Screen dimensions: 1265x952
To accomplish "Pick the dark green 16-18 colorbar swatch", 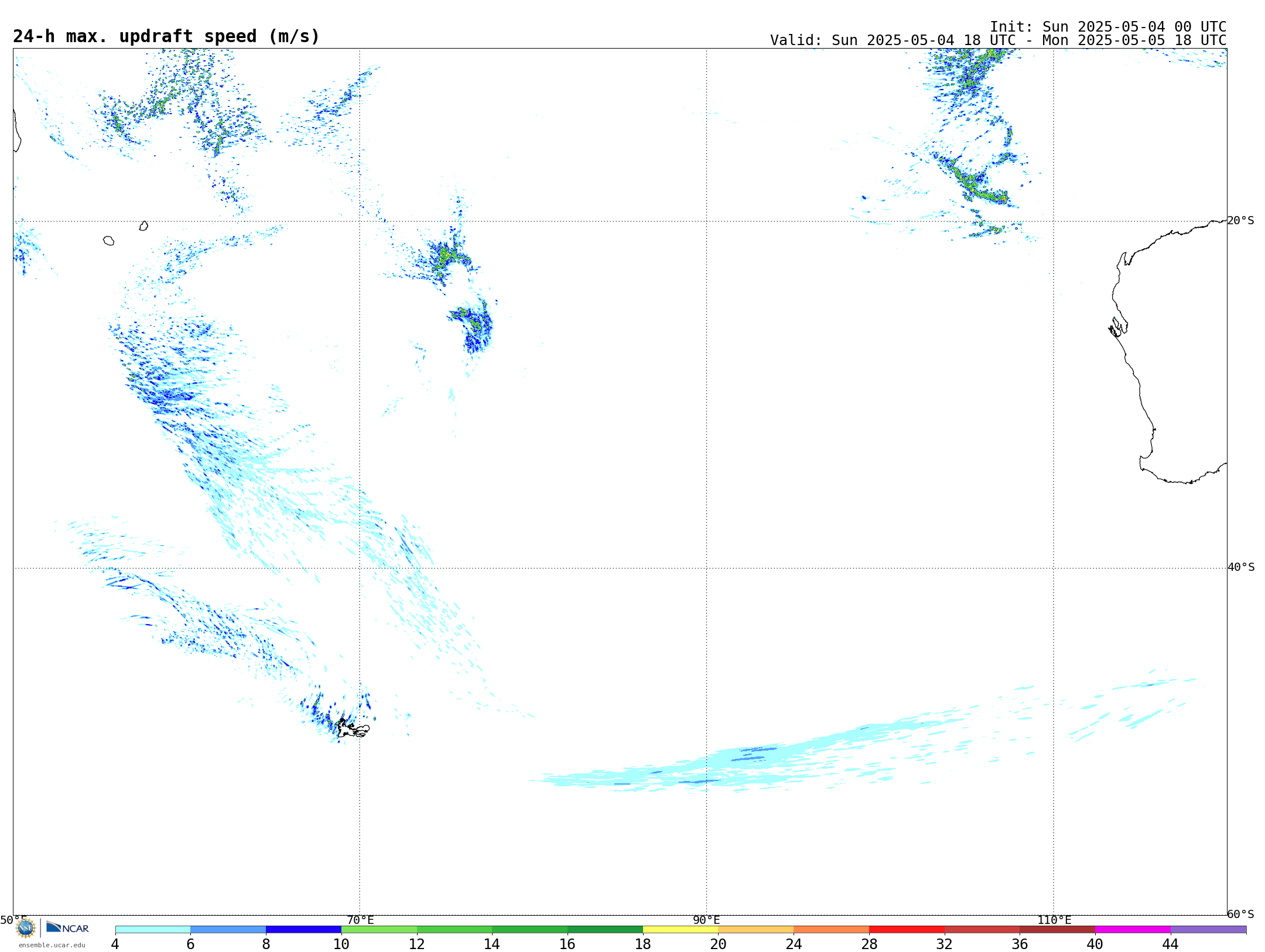I will (605, 929).
